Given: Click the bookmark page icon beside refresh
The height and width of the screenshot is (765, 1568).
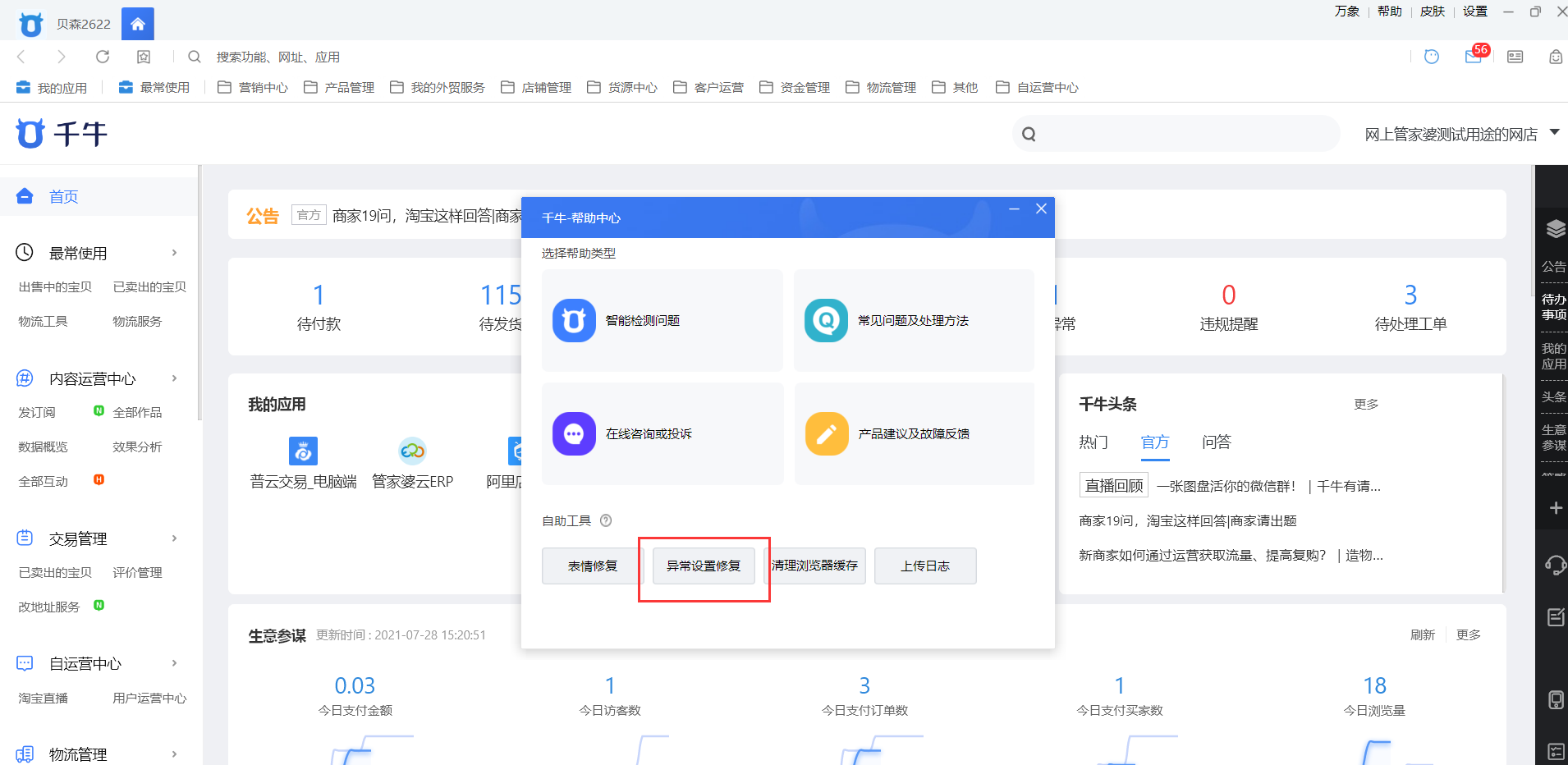Looking at the screenshot, I should [x=144, y=57].
